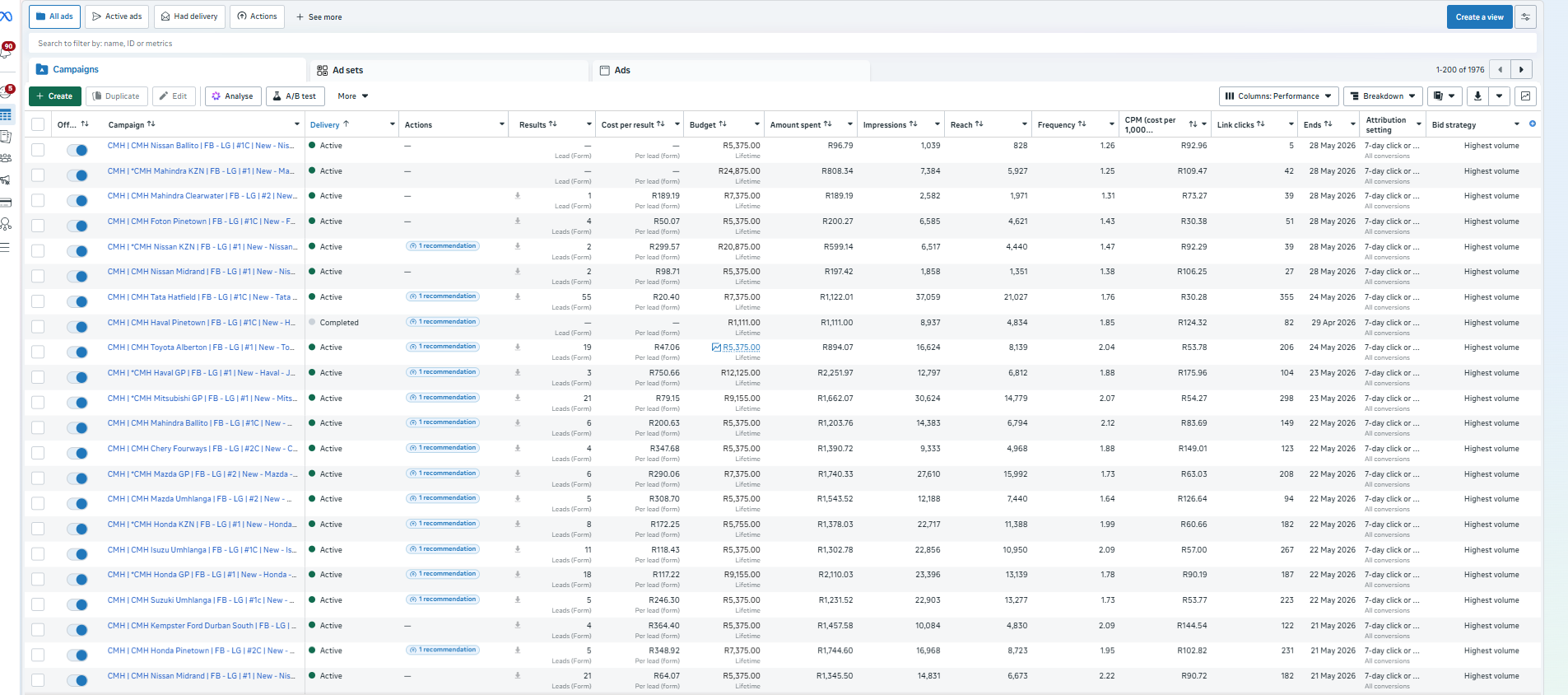The width and height of the screenshot is (1568, 695).
Task: Expand the More dropdown menu
Action: pos(352,96)
